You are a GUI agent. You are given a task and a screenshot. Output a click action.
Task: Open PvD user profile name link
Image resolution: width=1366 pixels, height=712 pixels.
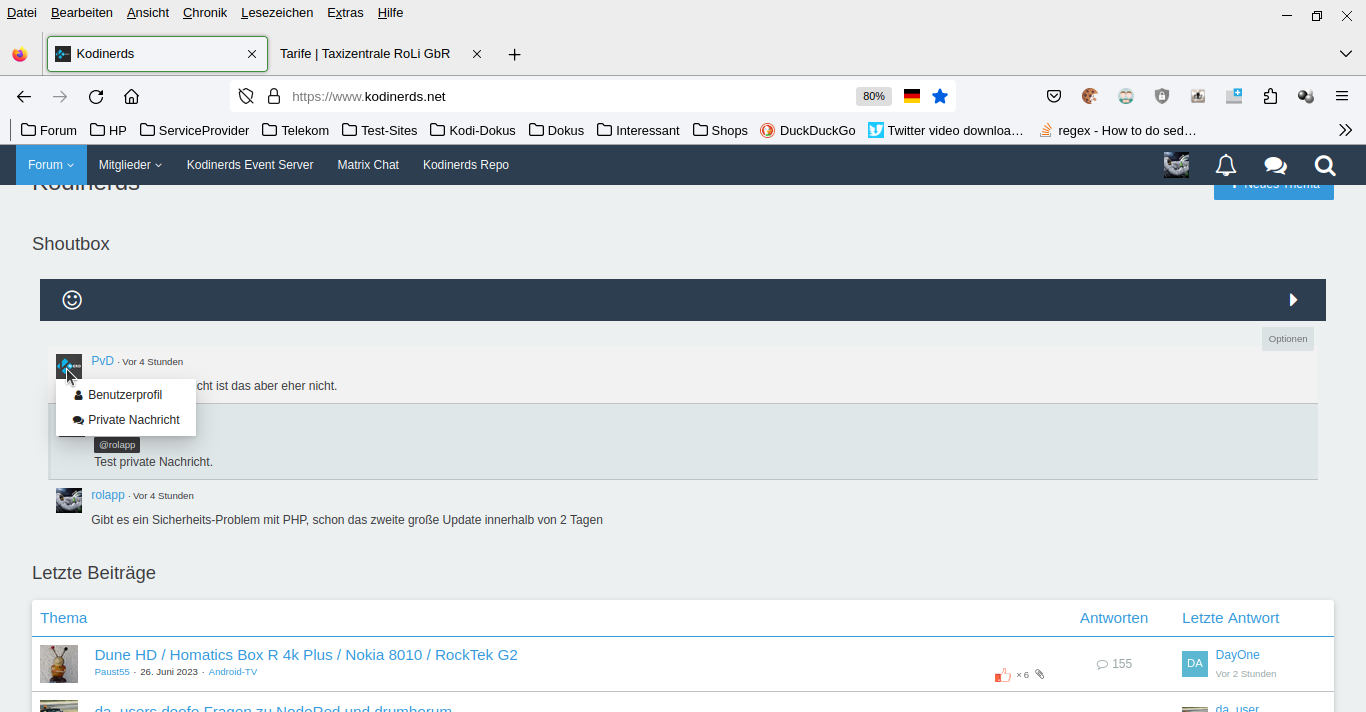click(x=102, y=361)
